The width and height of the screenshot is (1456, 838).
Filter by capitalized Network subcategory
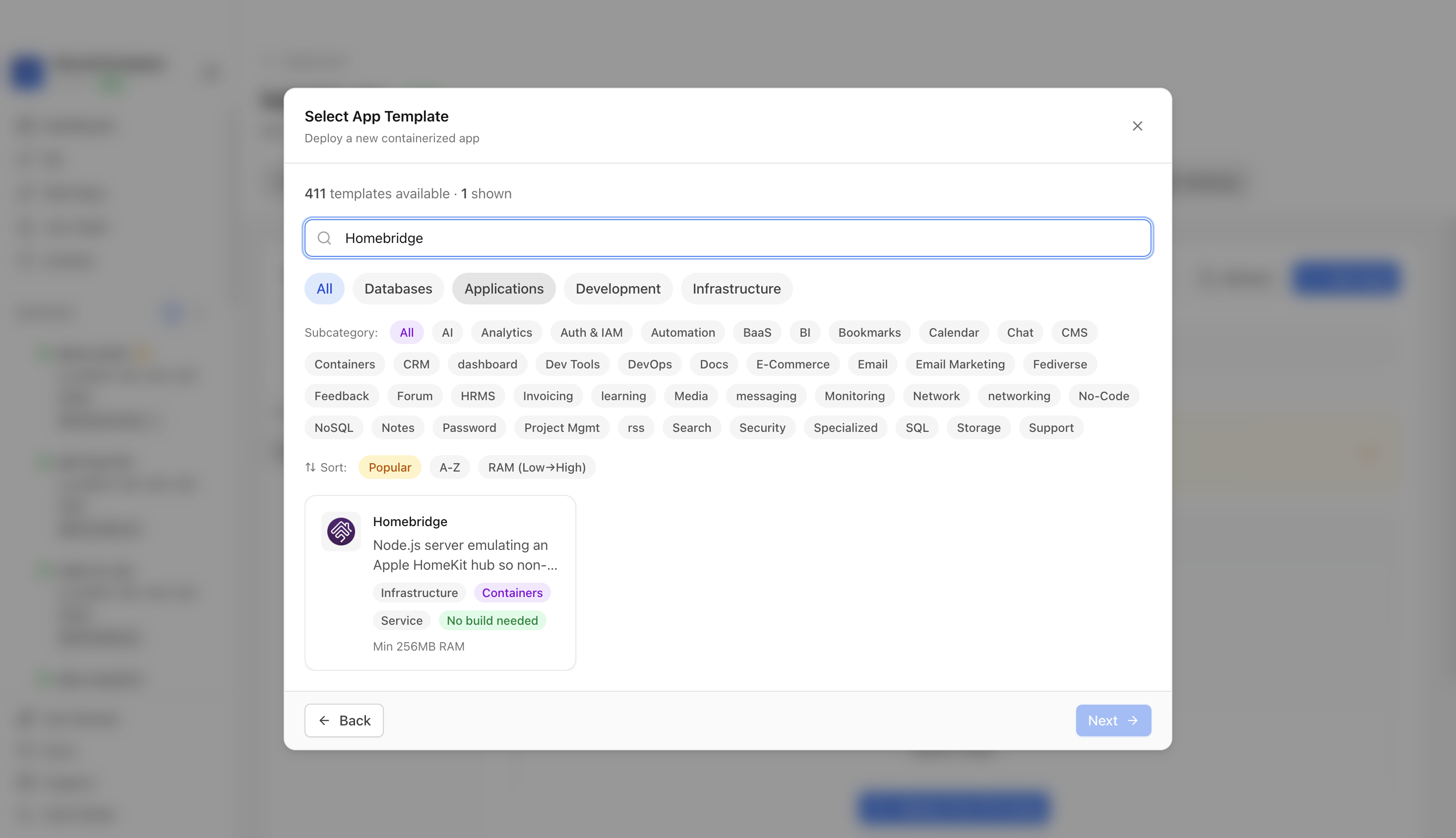pyautogui.click(x=936, y=395)
